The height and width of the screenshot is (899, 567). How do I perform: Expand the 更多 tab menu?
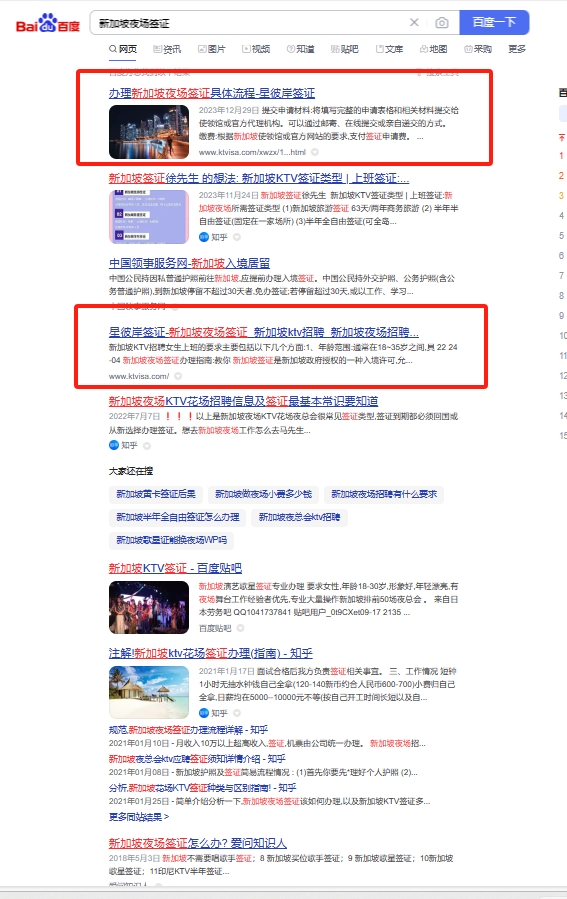coord(517,49)
